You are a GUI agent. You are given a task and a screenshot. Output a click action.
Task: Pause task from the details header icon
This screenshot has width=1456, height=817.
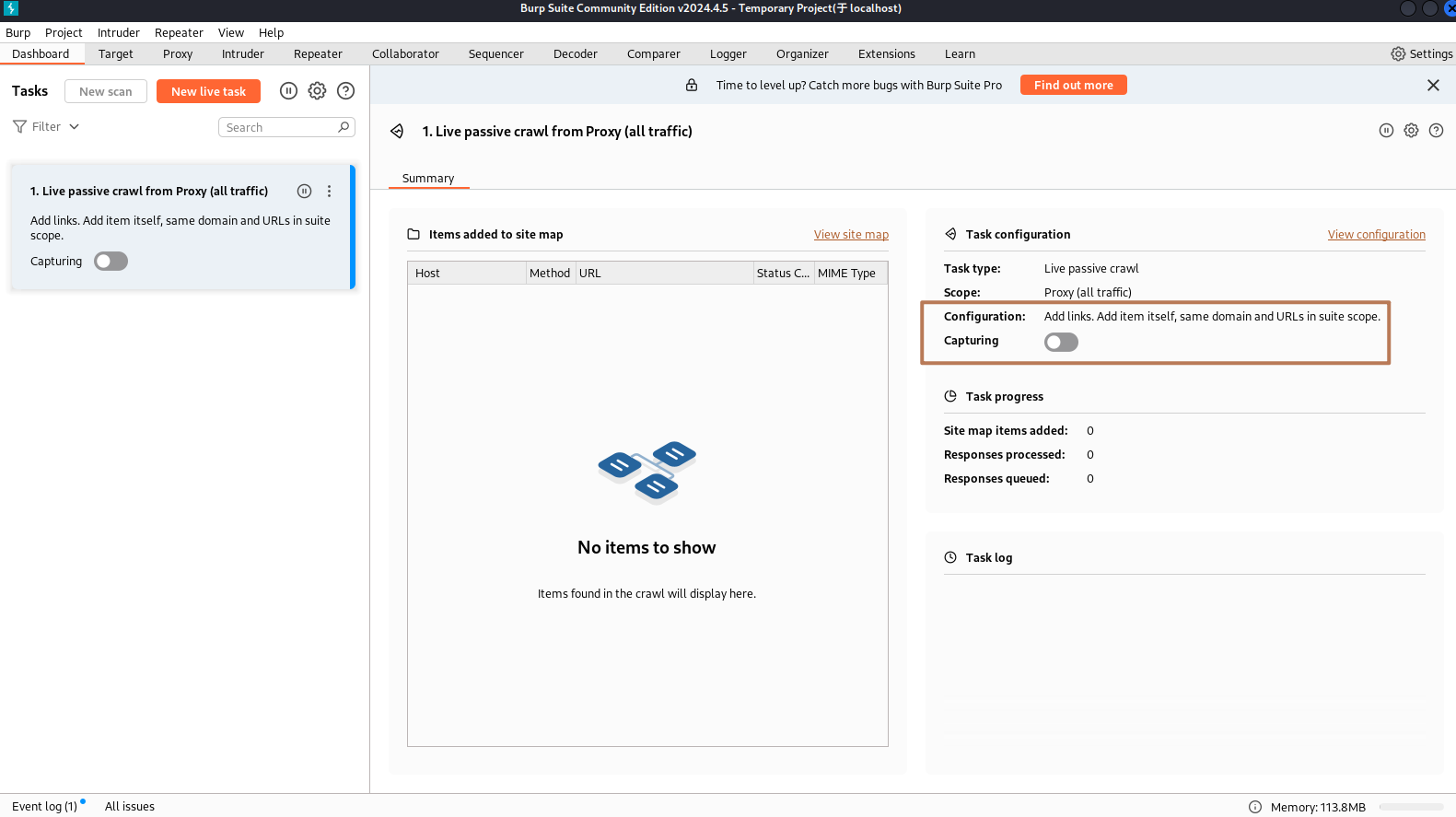[x=1386, y=131]
